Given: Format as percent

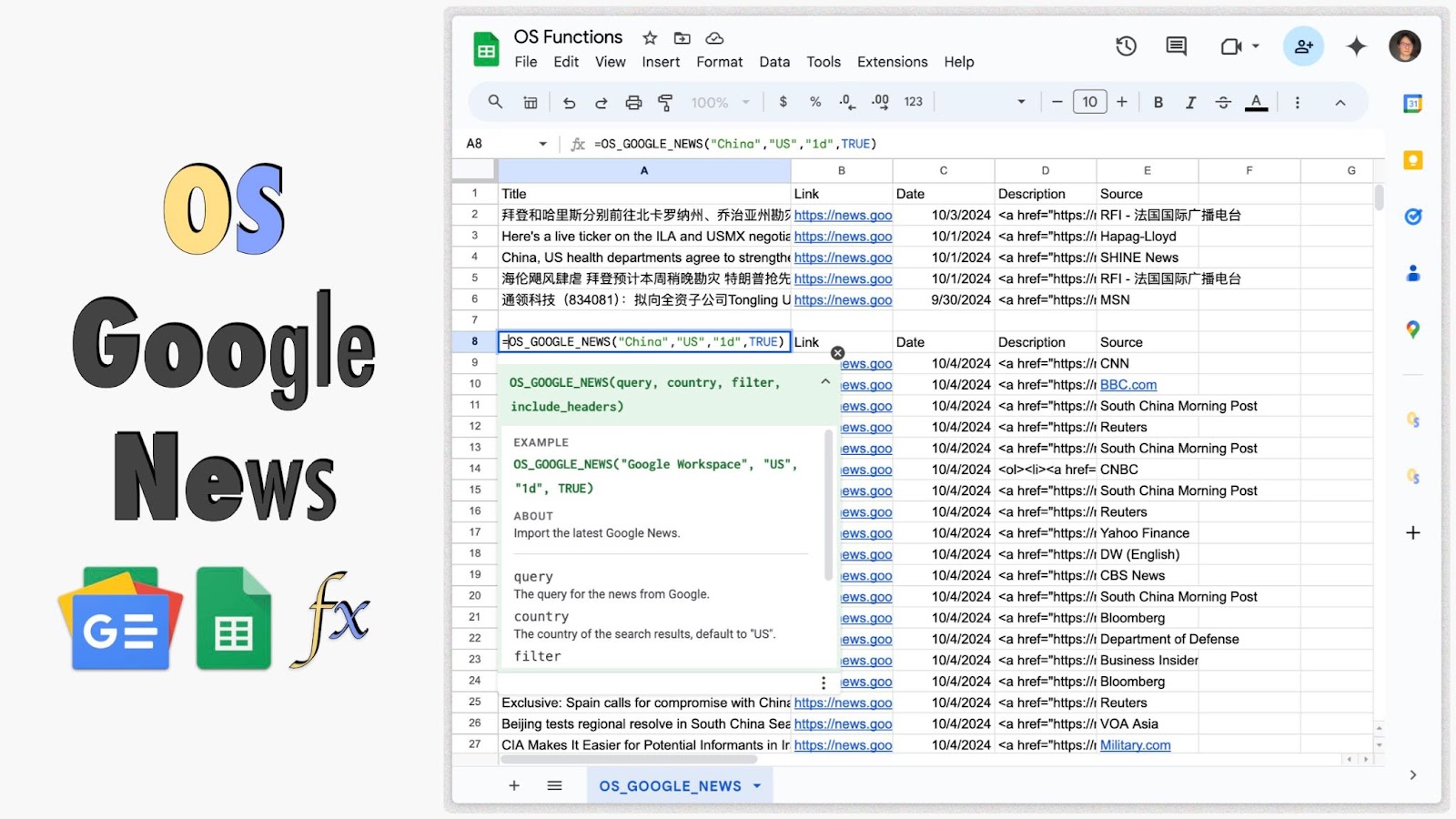Looking at the screenshot, I should (x=815, y=102).
